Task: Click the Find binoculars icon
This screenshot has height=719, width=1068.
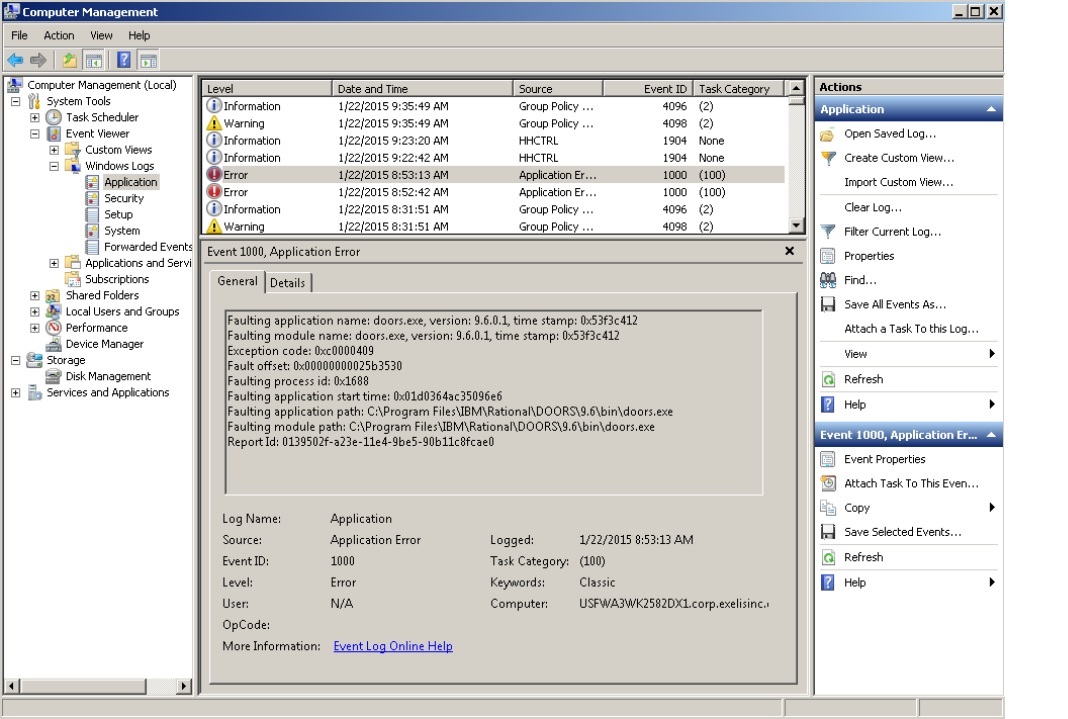Action: (828, 280)
